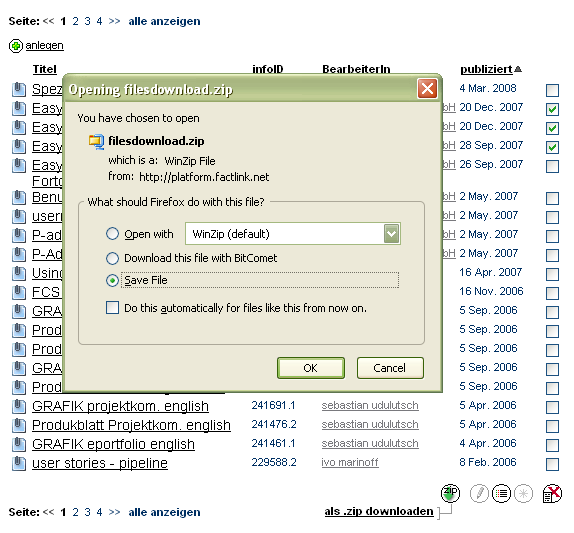Uncheck the 28 Sep. 2007 row checkbox
Screen dimensions: 574x533
(x=552, y=147)
